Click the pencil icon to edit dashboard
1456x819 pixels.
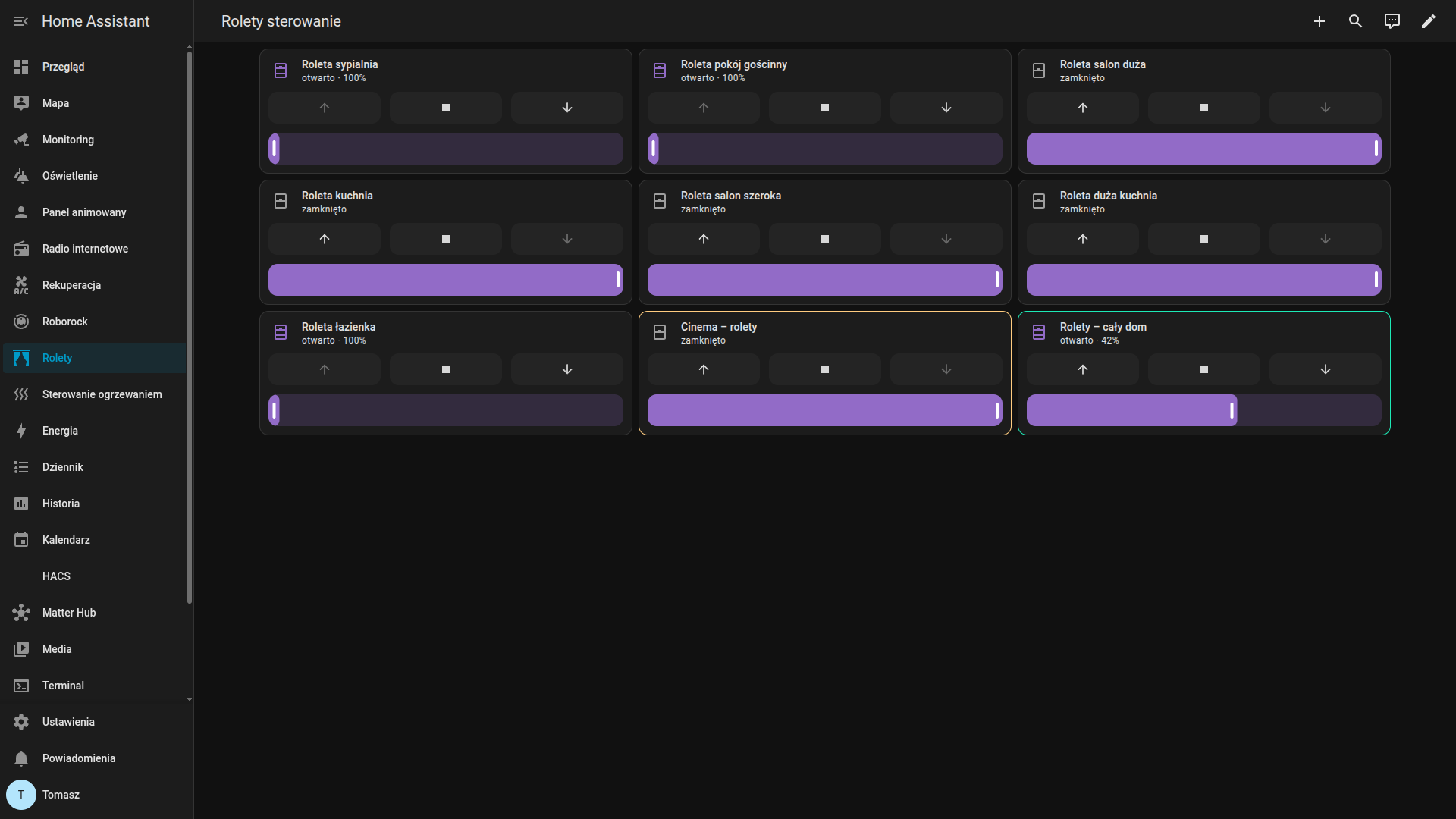click(x=1429, y=21)
